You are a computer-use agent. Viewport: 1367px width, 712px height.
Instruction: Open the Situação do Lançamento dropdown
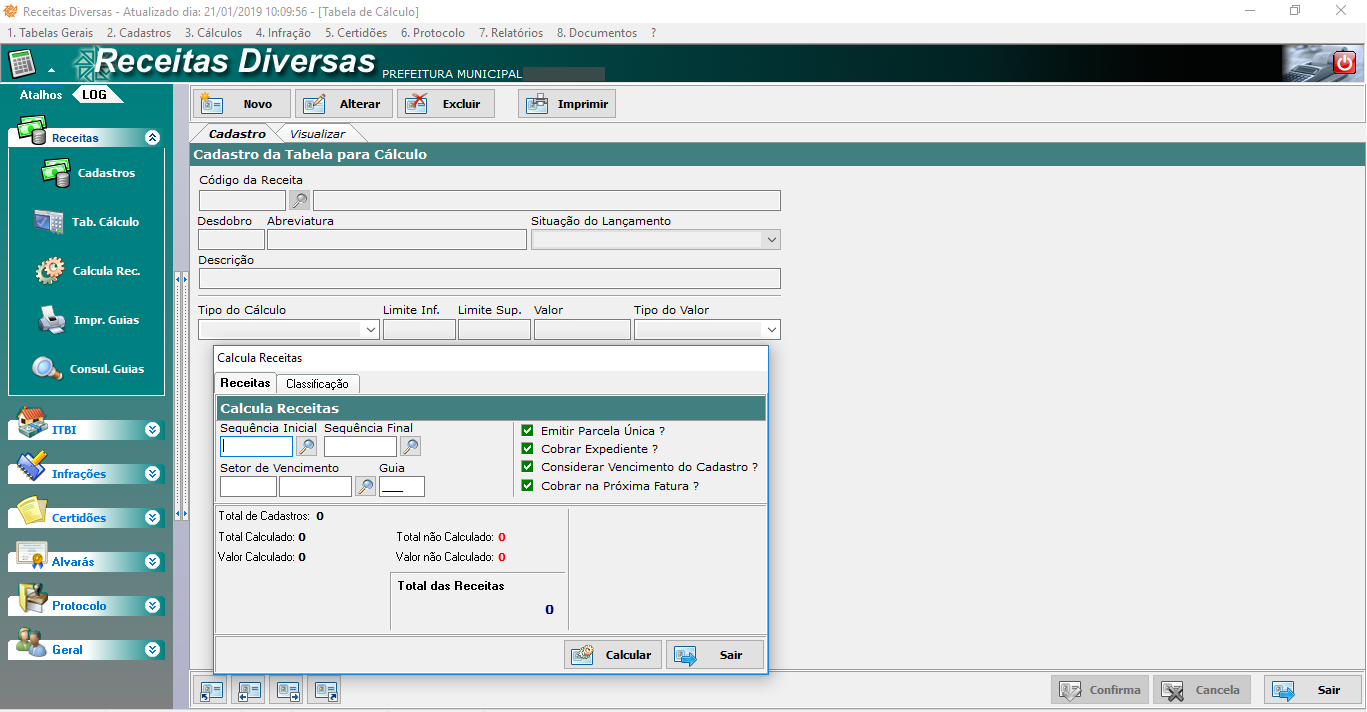(x=770, y=240)
